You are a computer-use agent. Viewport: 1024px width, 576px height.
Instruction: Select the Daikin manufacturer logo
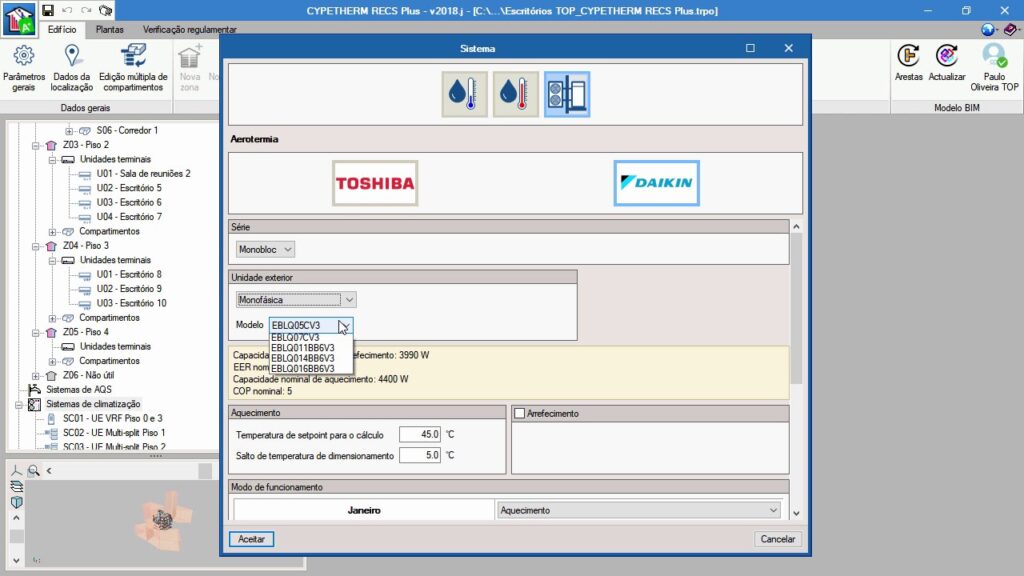click(x=656, y=183)
